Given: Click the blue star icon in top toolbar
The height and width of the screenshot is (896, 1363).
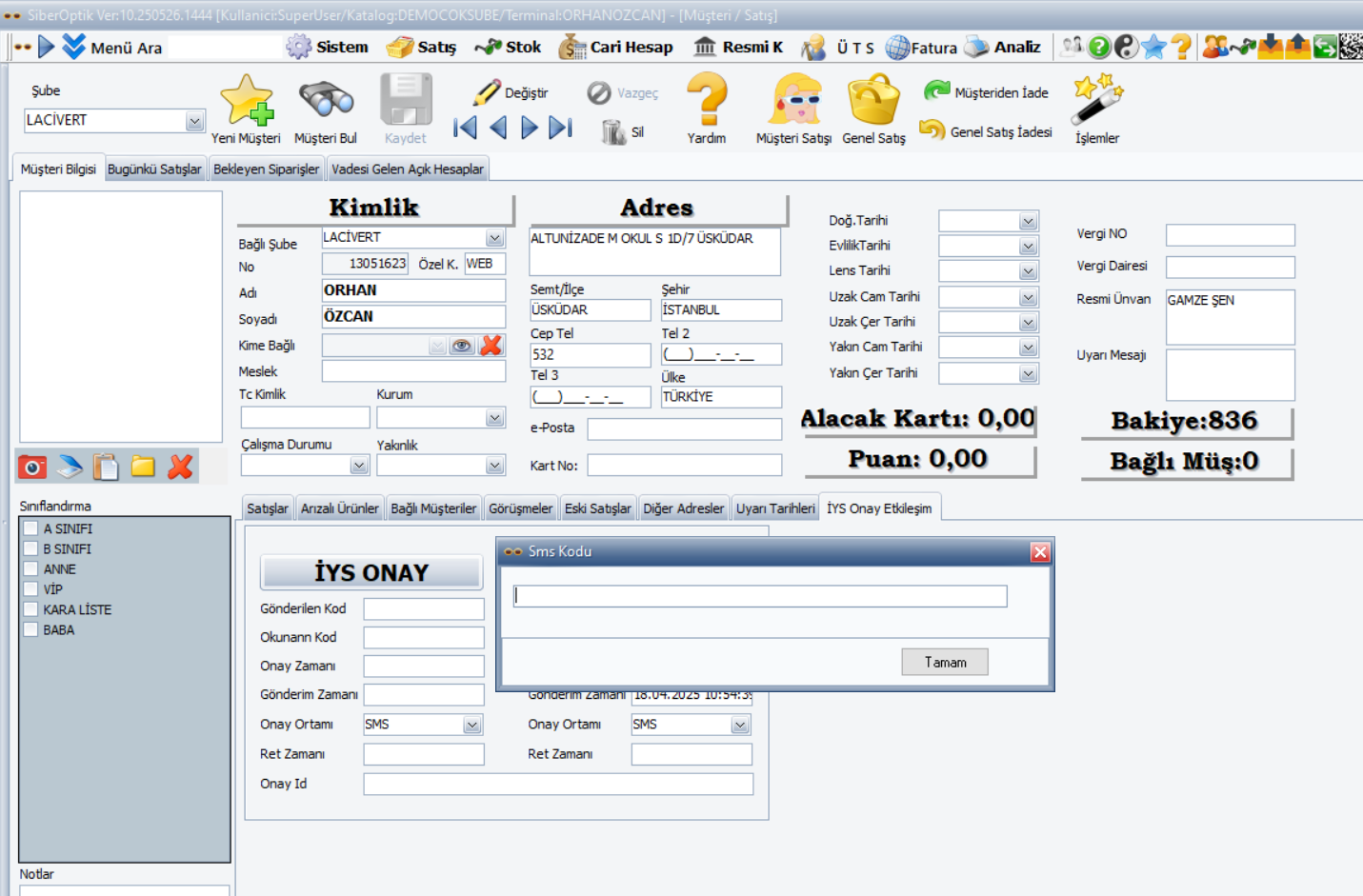Looking at the screenshot, I should [1153, 47].
